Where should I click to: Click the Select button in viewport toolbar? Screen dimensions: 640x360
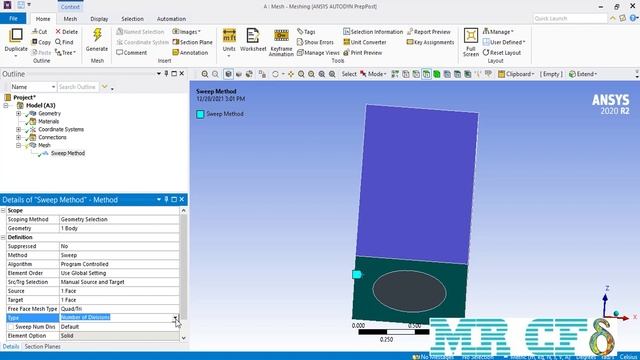tap(349, 74)
